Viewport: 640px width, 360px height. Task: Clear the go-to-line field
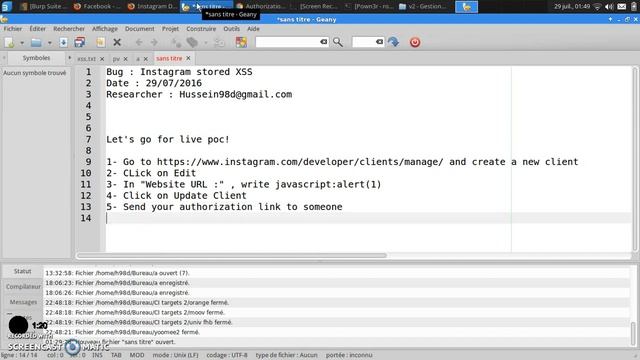[380, 42]
